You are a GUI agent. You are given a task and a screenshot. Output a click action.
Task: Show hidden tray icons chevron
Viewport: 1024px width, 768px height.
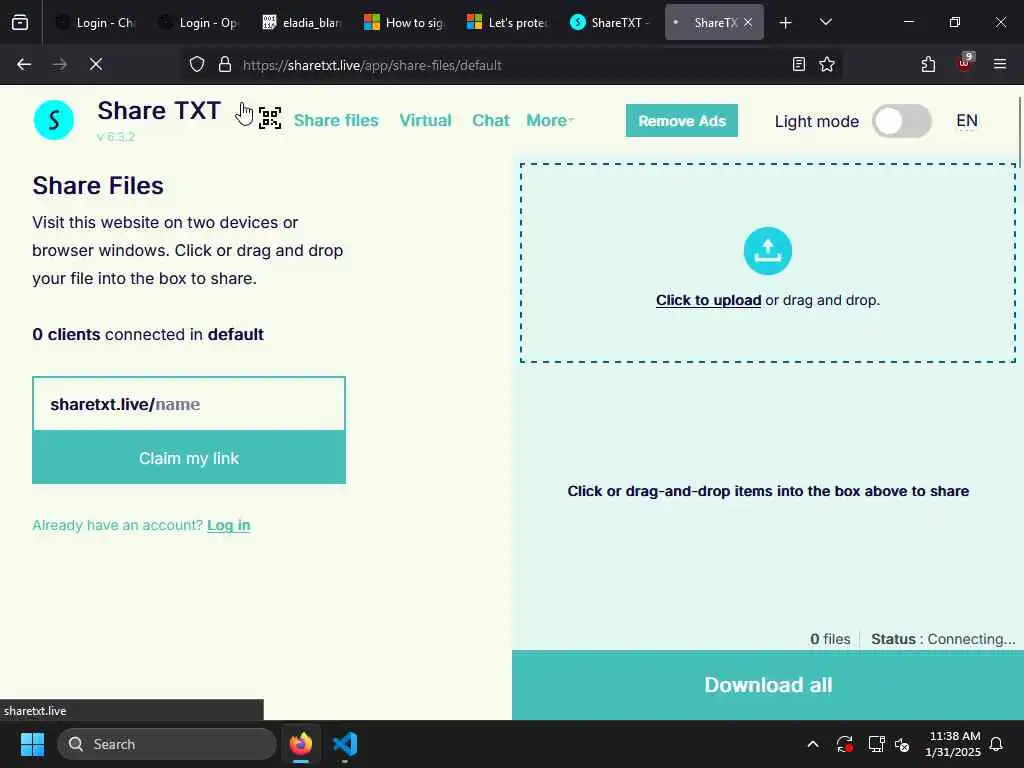[813, 744]
